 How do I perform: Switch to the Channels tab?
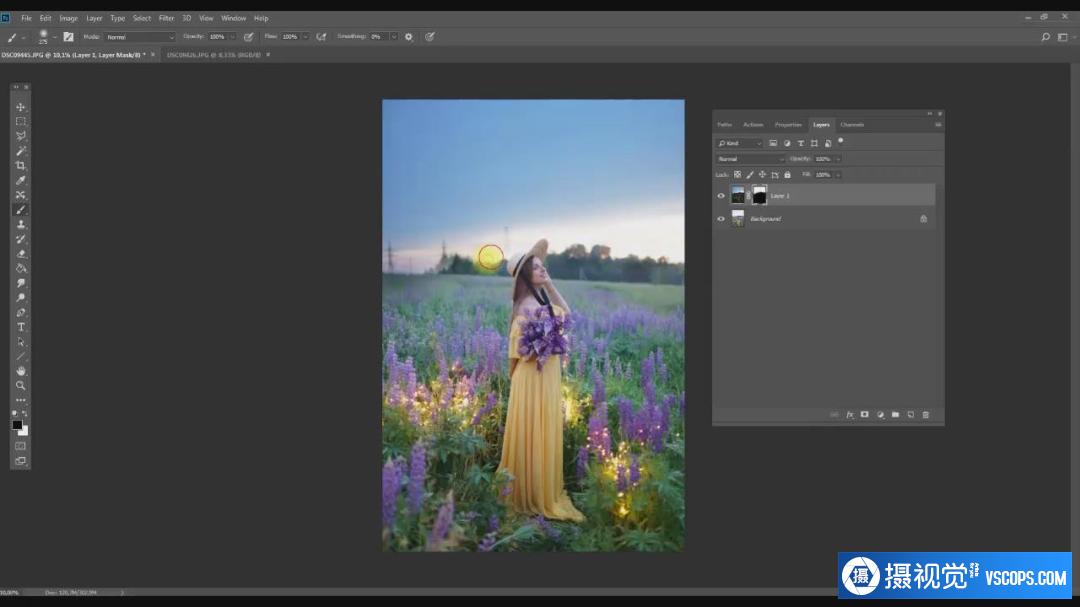tap(852, 125)
